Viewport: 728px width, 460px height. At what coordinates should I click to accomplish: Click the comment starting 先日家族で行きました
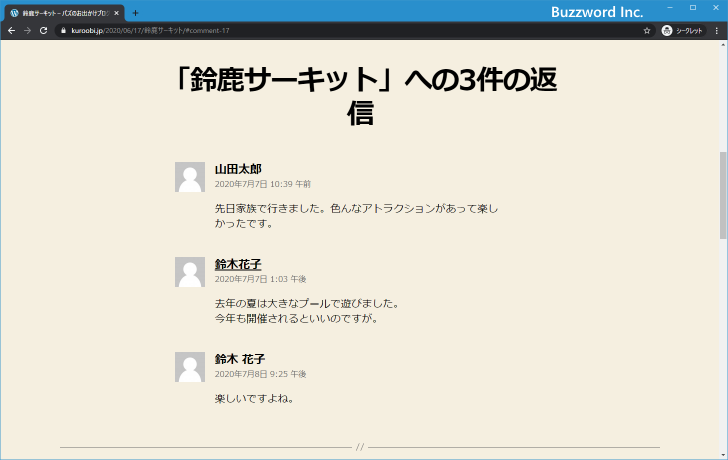click(x=356, y=216)
